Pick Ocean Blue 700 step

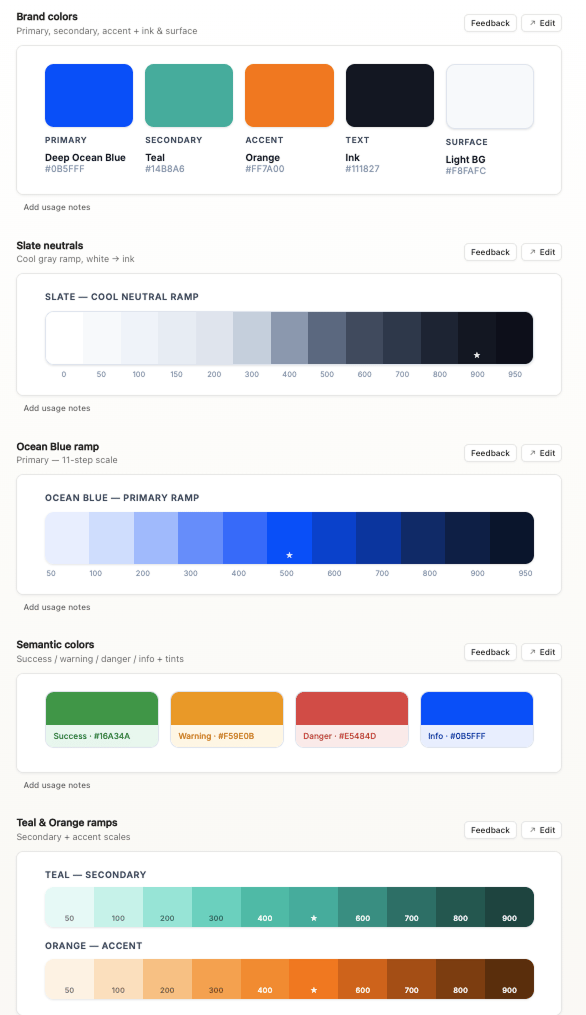coord(379,538)
